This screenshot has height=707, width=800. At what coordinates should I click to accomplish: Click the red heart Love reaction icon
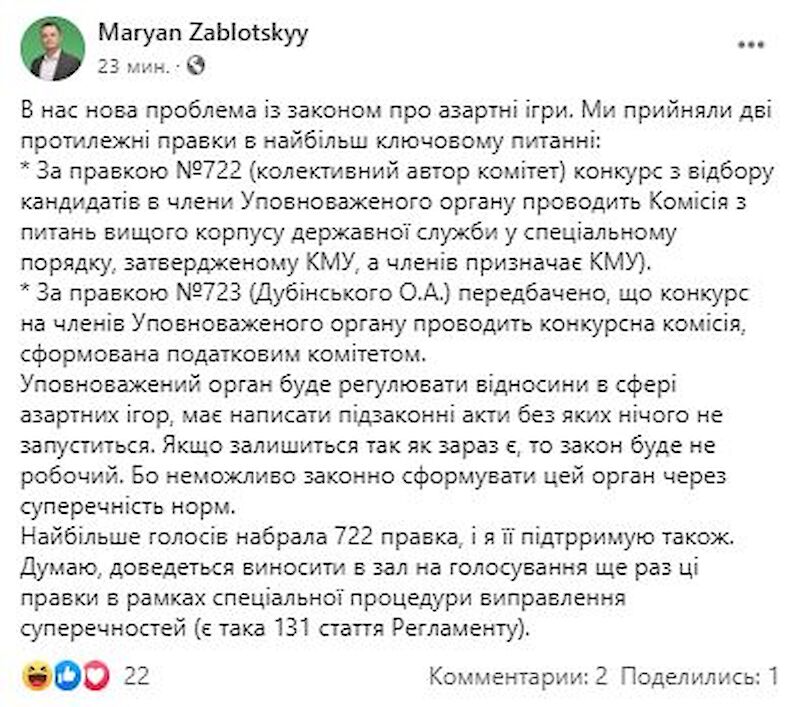tap(96, 675)
